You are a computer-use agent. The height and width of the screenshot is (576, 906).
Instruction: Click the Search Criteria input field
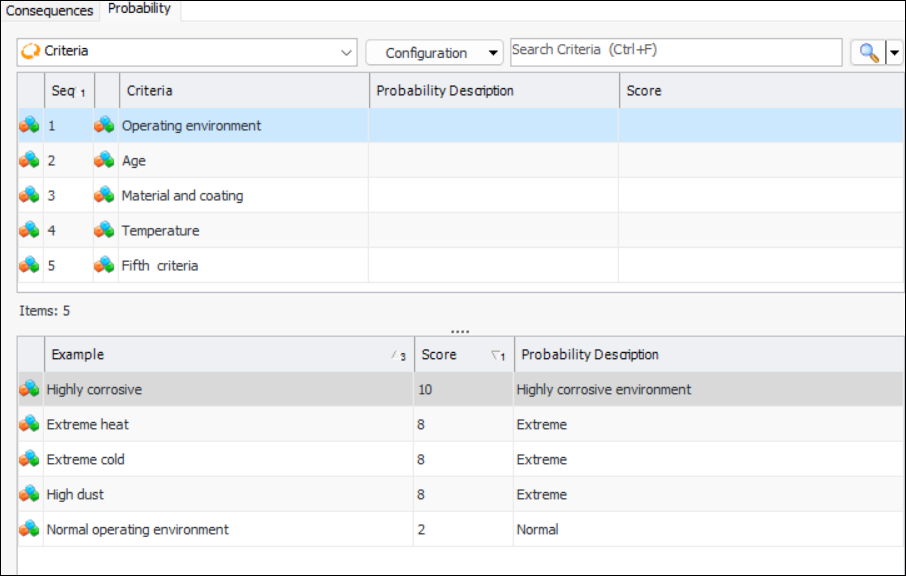pyautogui.click(x=675, y=51)
